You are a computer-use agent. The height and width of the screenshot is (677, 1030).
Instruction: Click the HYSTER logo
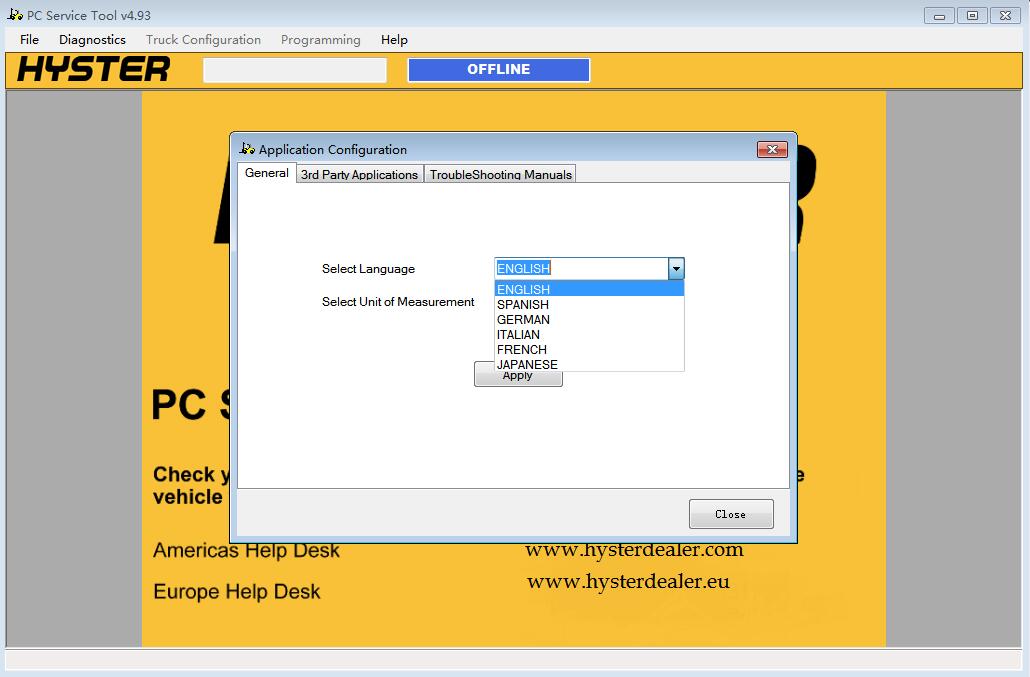coord(93,69)
